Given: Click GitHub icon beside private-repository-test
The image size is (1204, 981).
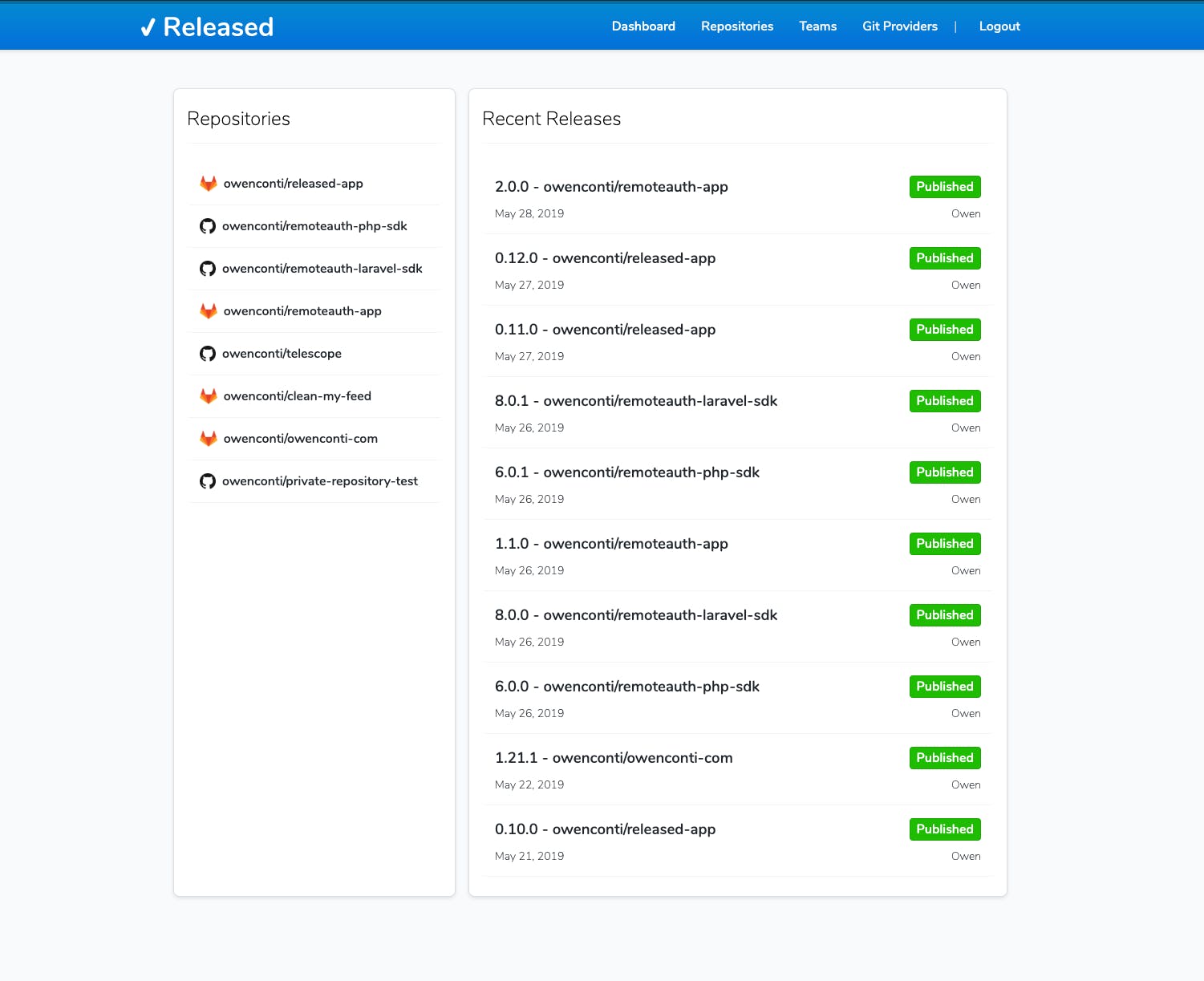Looking at the screenshot, I should 208,481.
